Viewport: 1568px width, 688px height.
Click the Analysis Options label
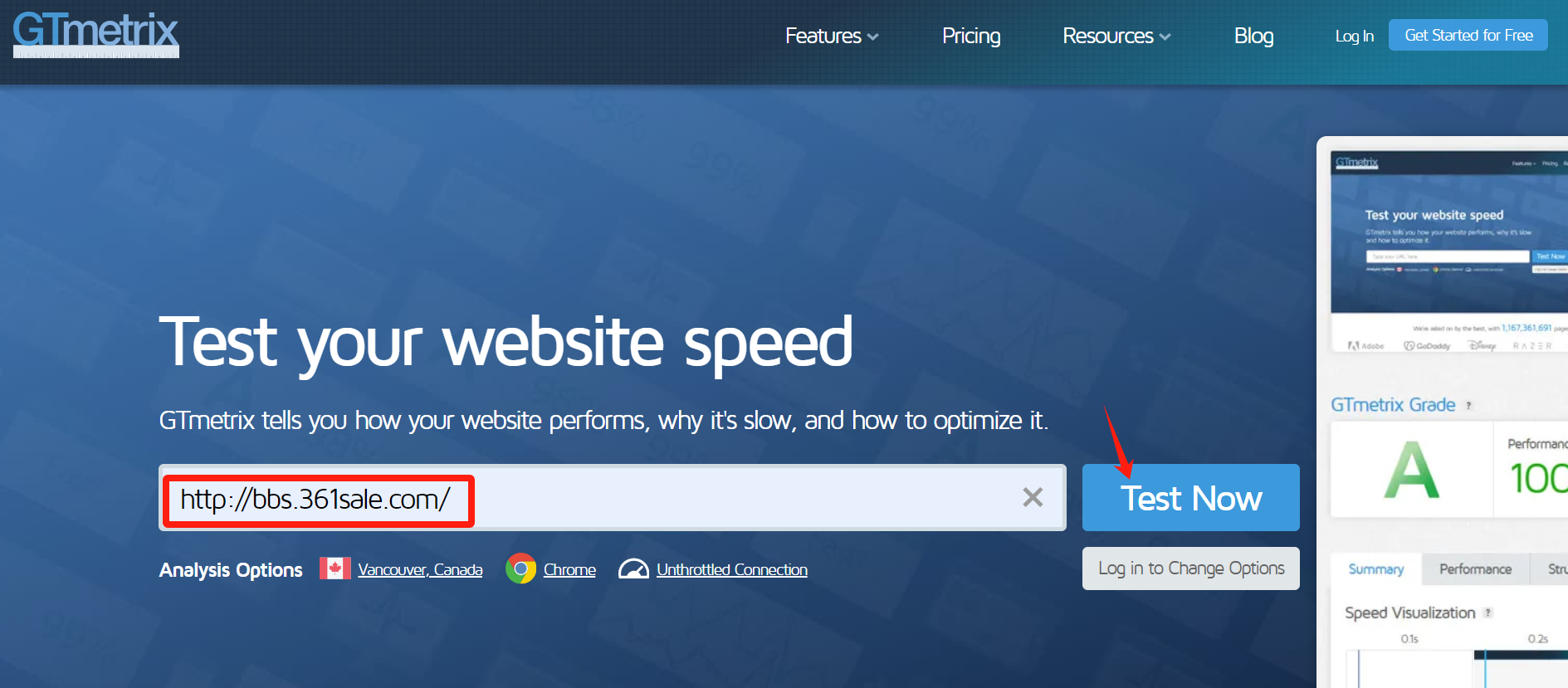pos(231,570)
